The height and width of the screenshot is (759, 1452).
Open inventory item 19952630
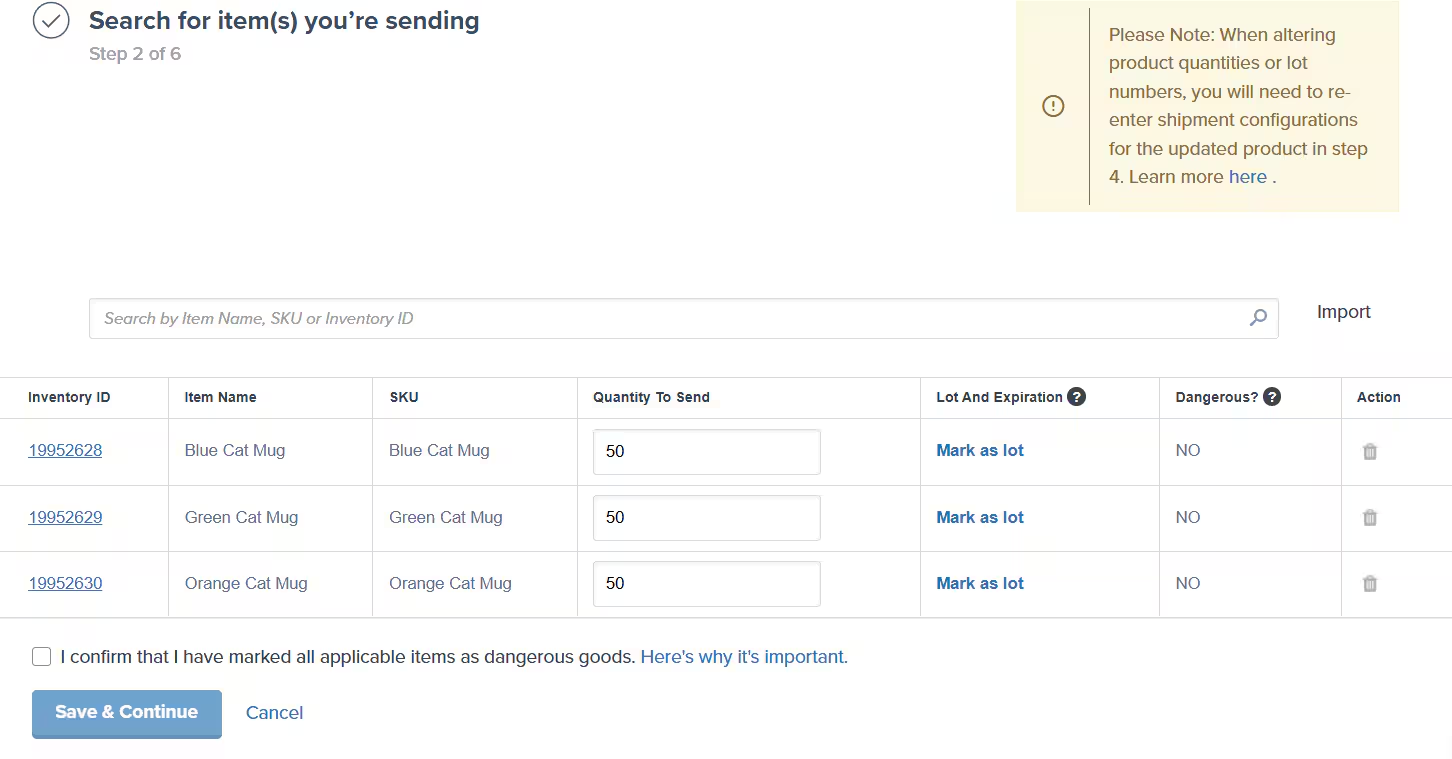coord(65,583)
